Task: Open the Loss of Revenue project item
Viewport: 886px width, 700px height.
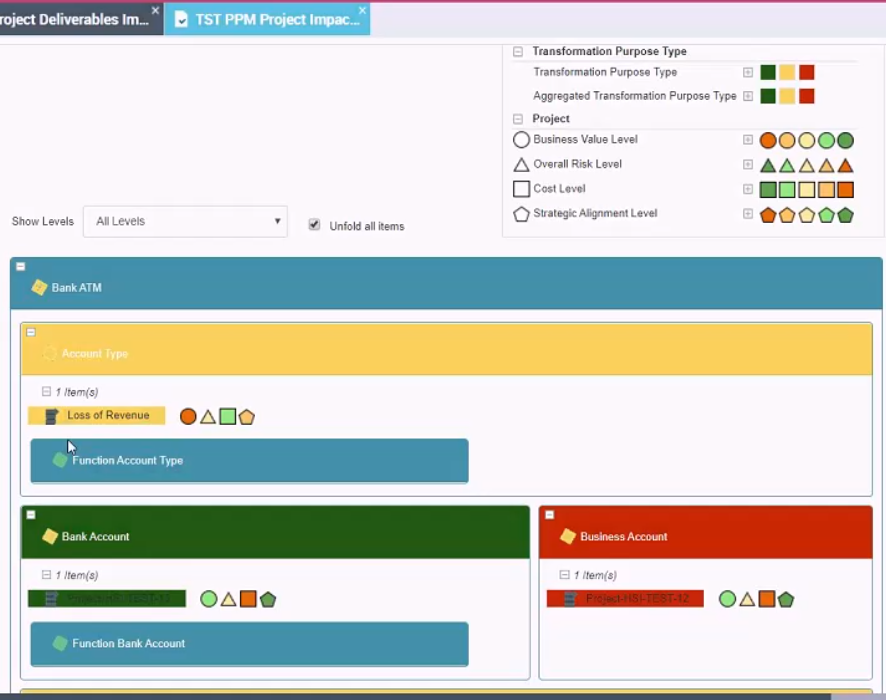Action: click(x=108, y=416)
